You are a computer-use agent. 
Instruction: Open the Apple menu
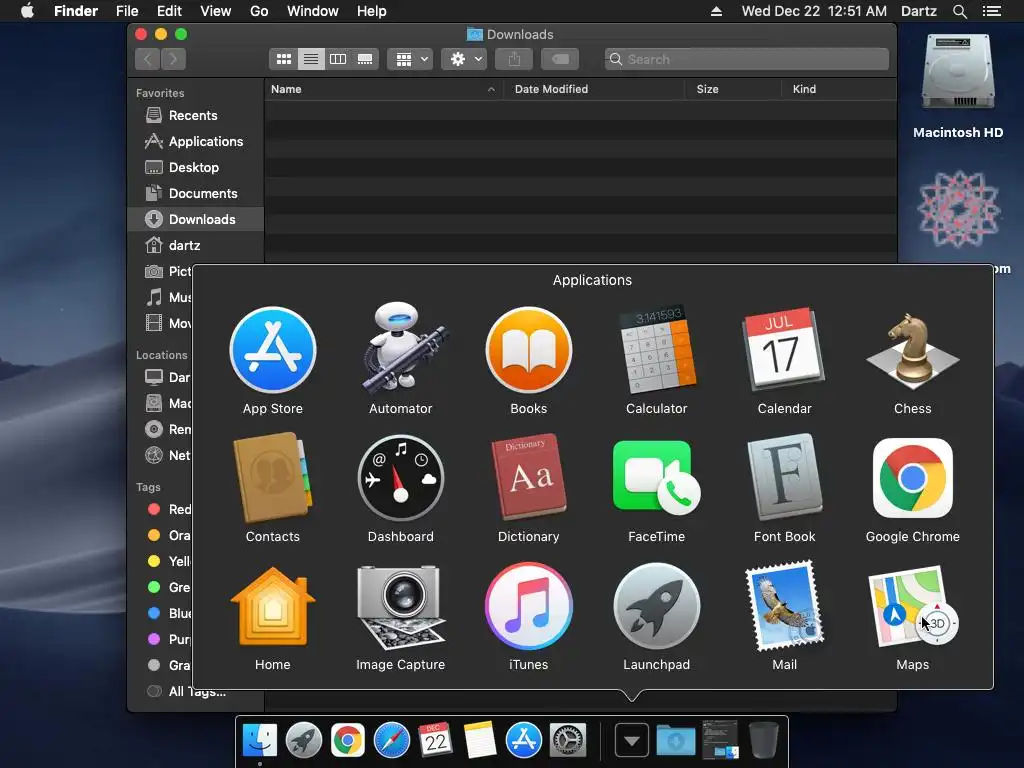coord(27,11)
